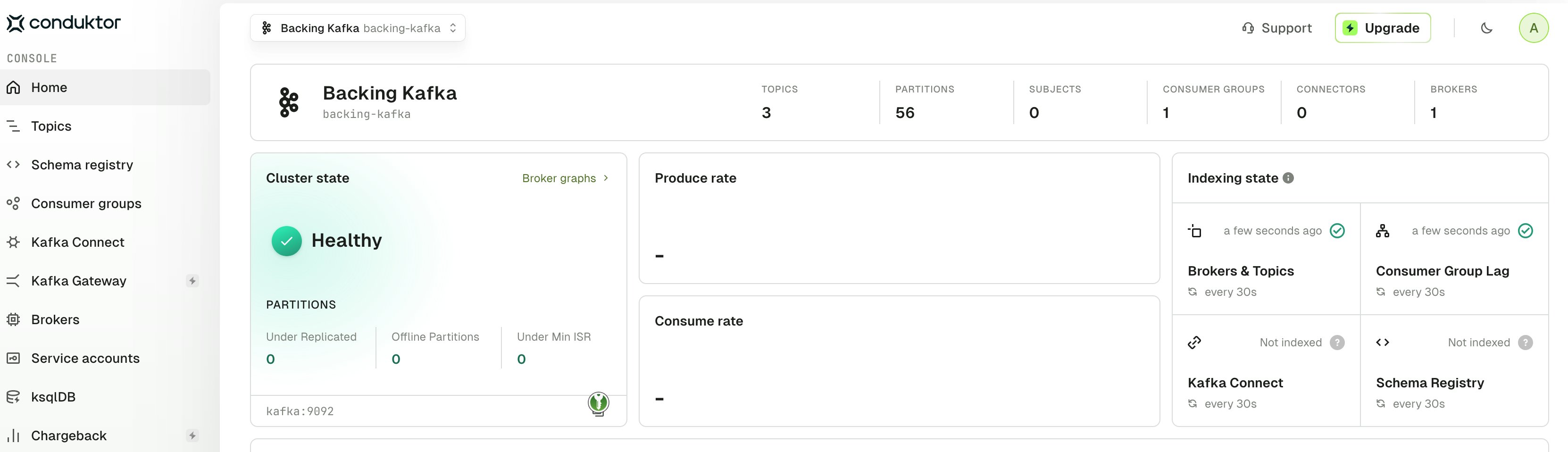Click the Brokers & Topics indexing icon

[x=1195, y=231]
